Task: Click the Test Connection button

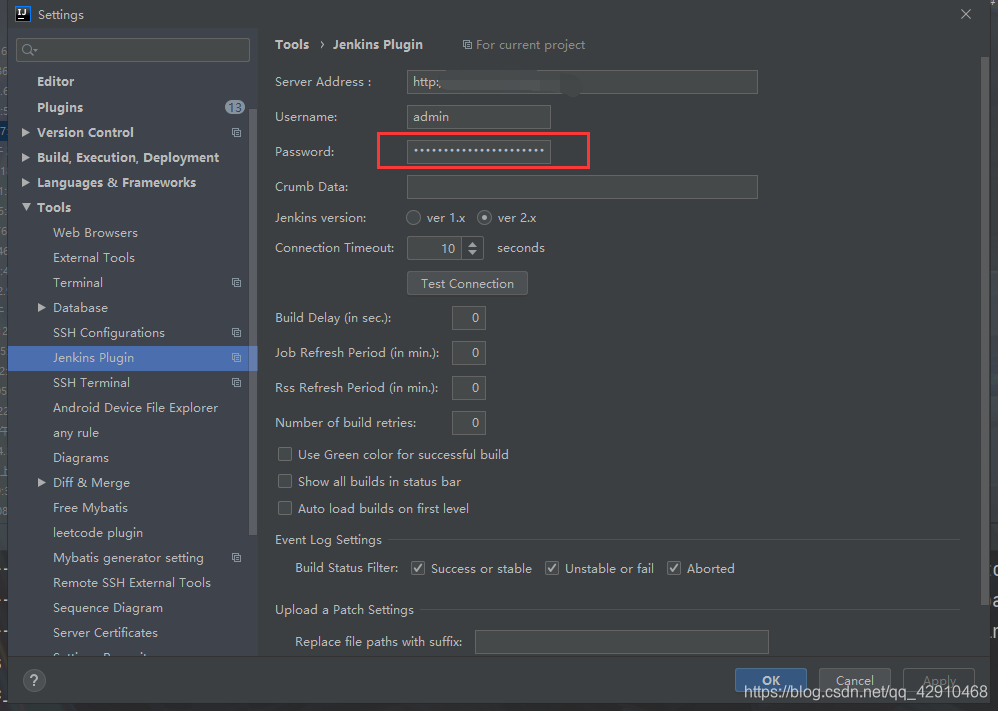Action: coord(467,283)
